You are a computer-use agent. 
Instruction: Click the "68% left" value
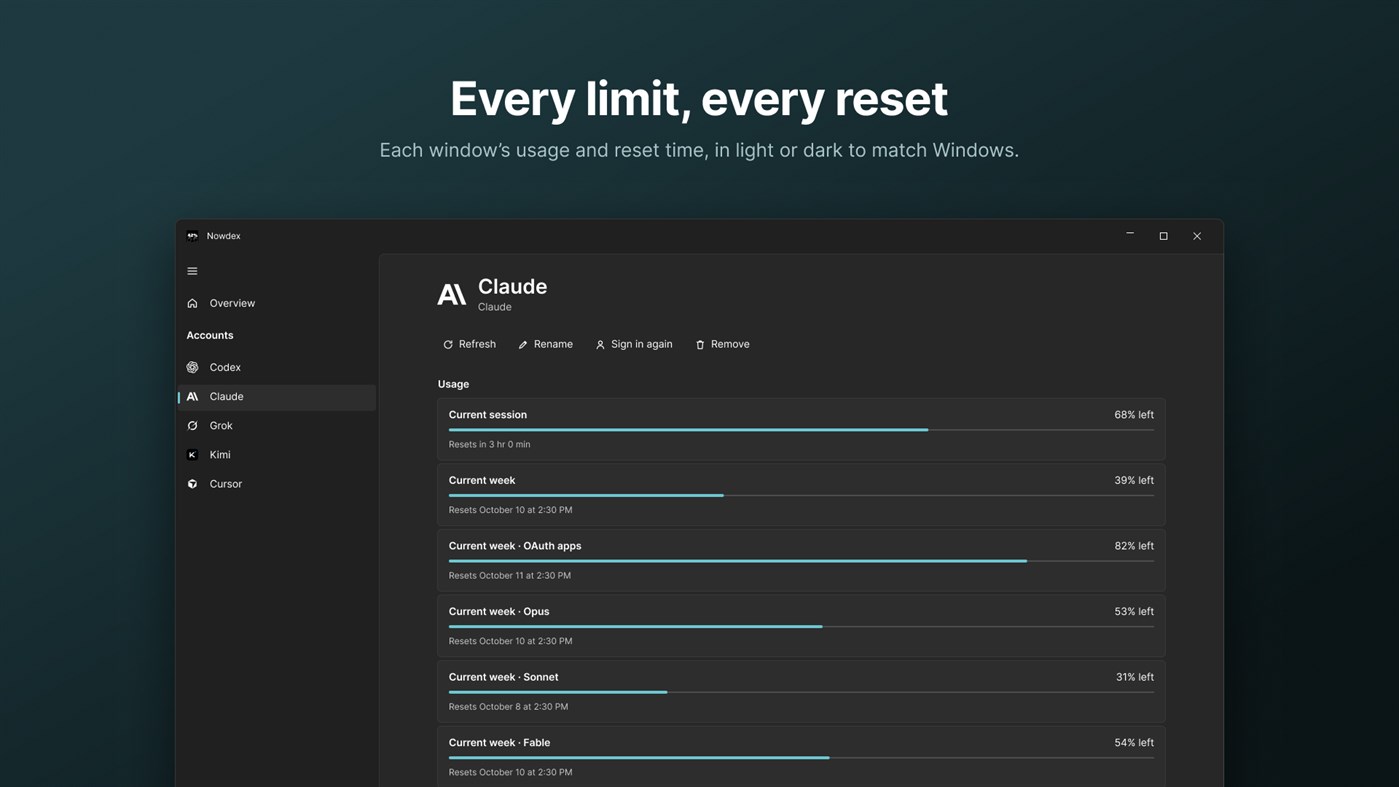tap(1134, 415)
